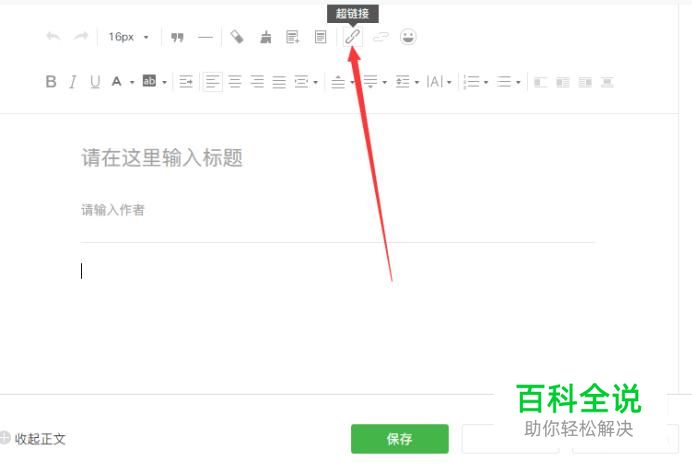The height and width of the screenshot is (473, 692).
Task: Apply font color with the A icon
Action: click(x=117, y=81)
